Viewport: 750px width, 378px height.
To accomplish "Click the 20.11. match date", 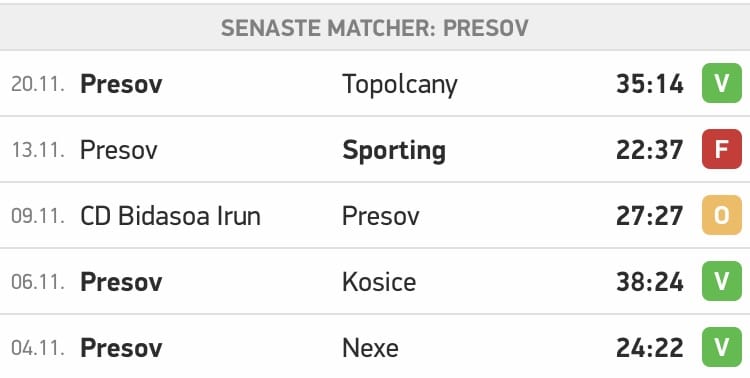I will coord(38,84).
